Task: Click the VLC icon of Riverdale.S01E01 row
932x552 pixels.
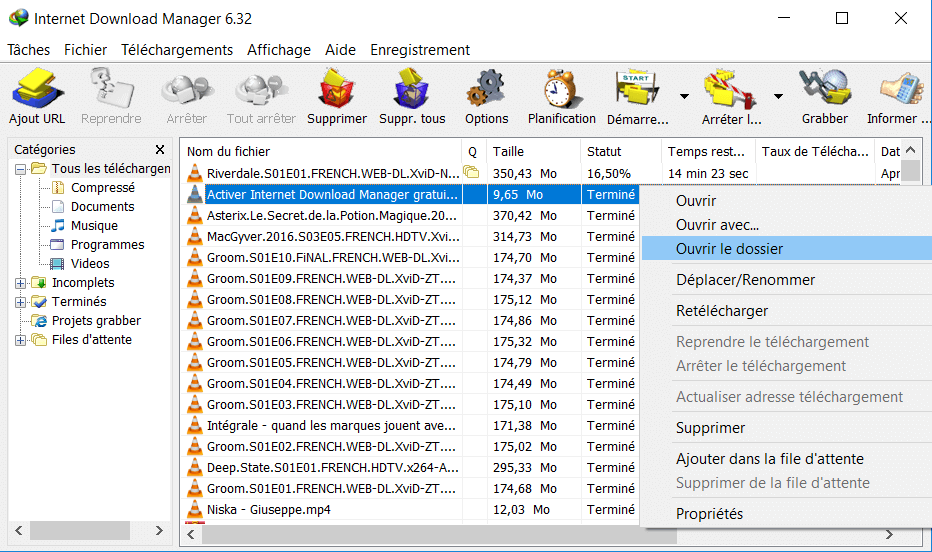Action: [x=194, y=174]
